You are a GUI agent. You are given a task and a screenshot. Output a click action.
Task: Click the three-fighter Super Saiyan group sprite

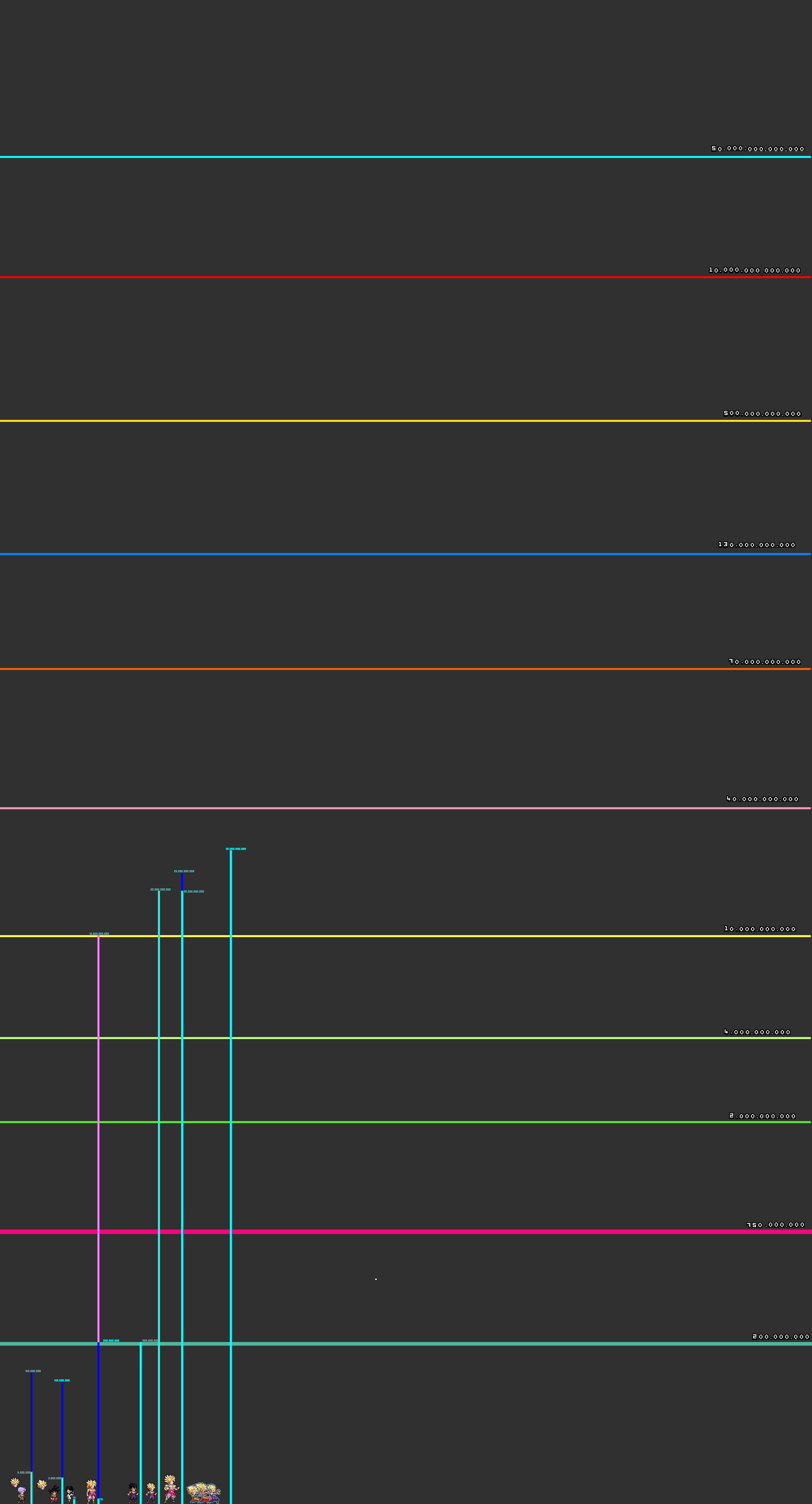coord(204,1493)
